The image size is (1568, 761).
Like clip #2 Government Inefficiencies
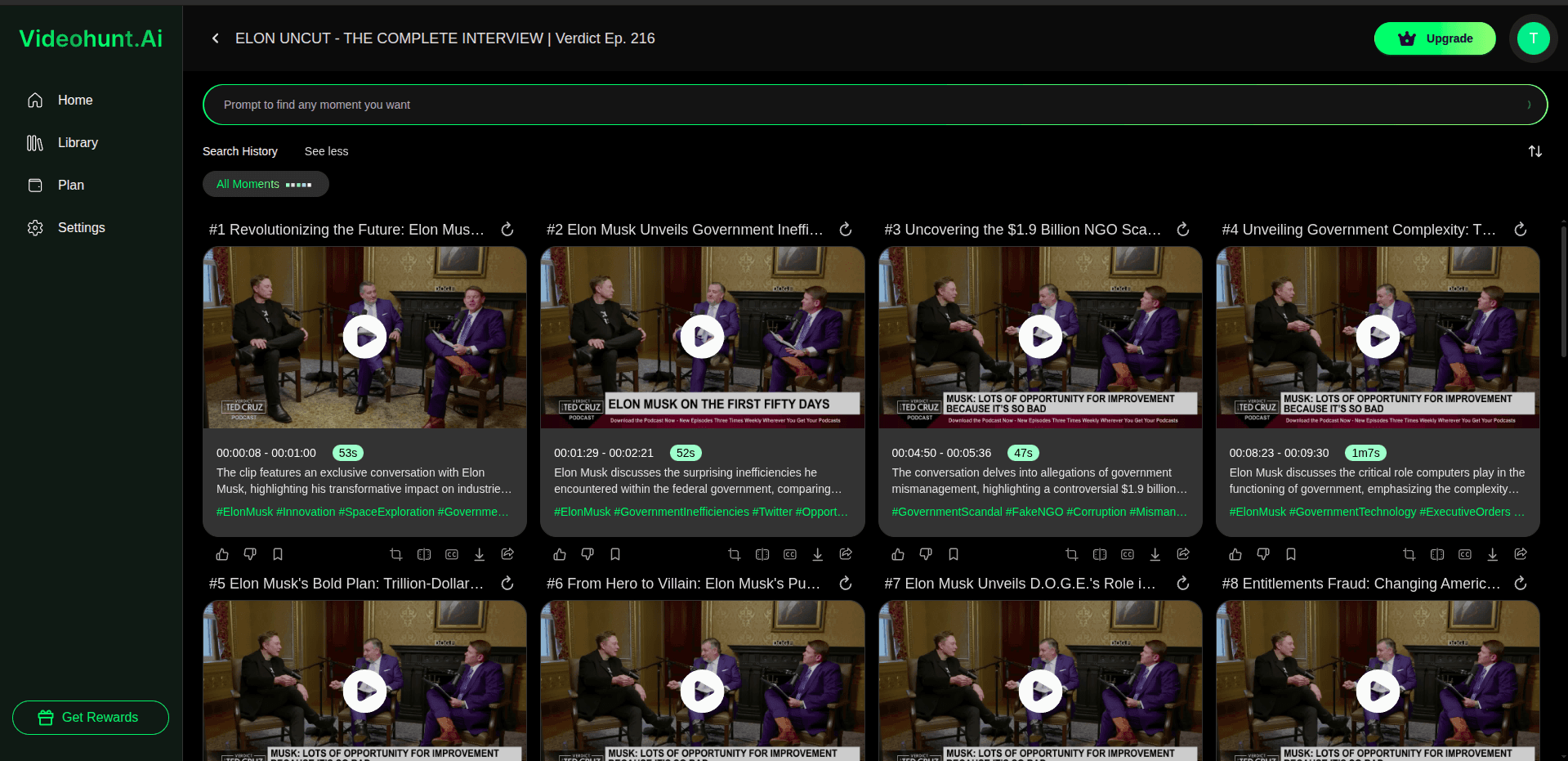pyautogui.click(x=560, y=554)
